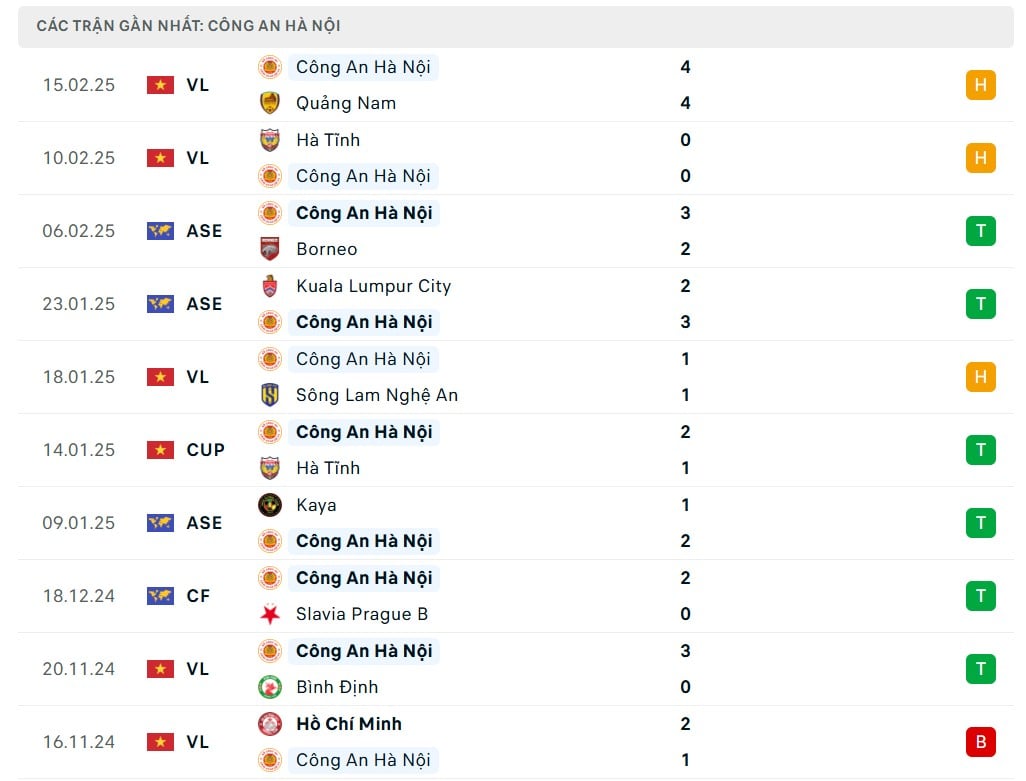Open the Kuala Lumpur City team name
This screenshot has width=1026, height=781.
(373, 286)
